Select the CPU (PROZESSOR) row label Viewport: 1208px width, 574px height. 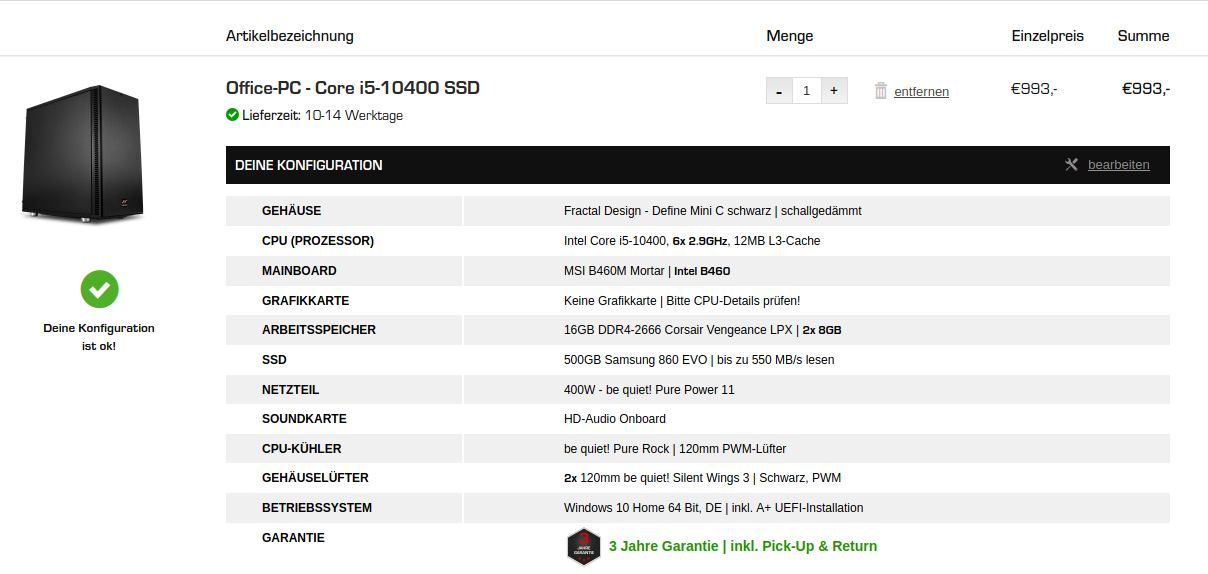[318, 241]
